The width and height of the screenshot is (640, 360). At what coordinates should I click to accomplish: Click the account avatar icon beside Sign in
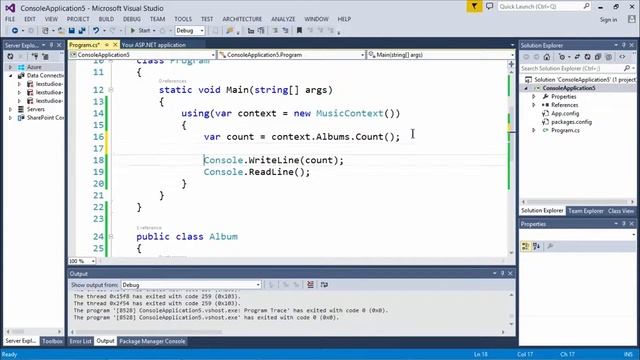631,19
